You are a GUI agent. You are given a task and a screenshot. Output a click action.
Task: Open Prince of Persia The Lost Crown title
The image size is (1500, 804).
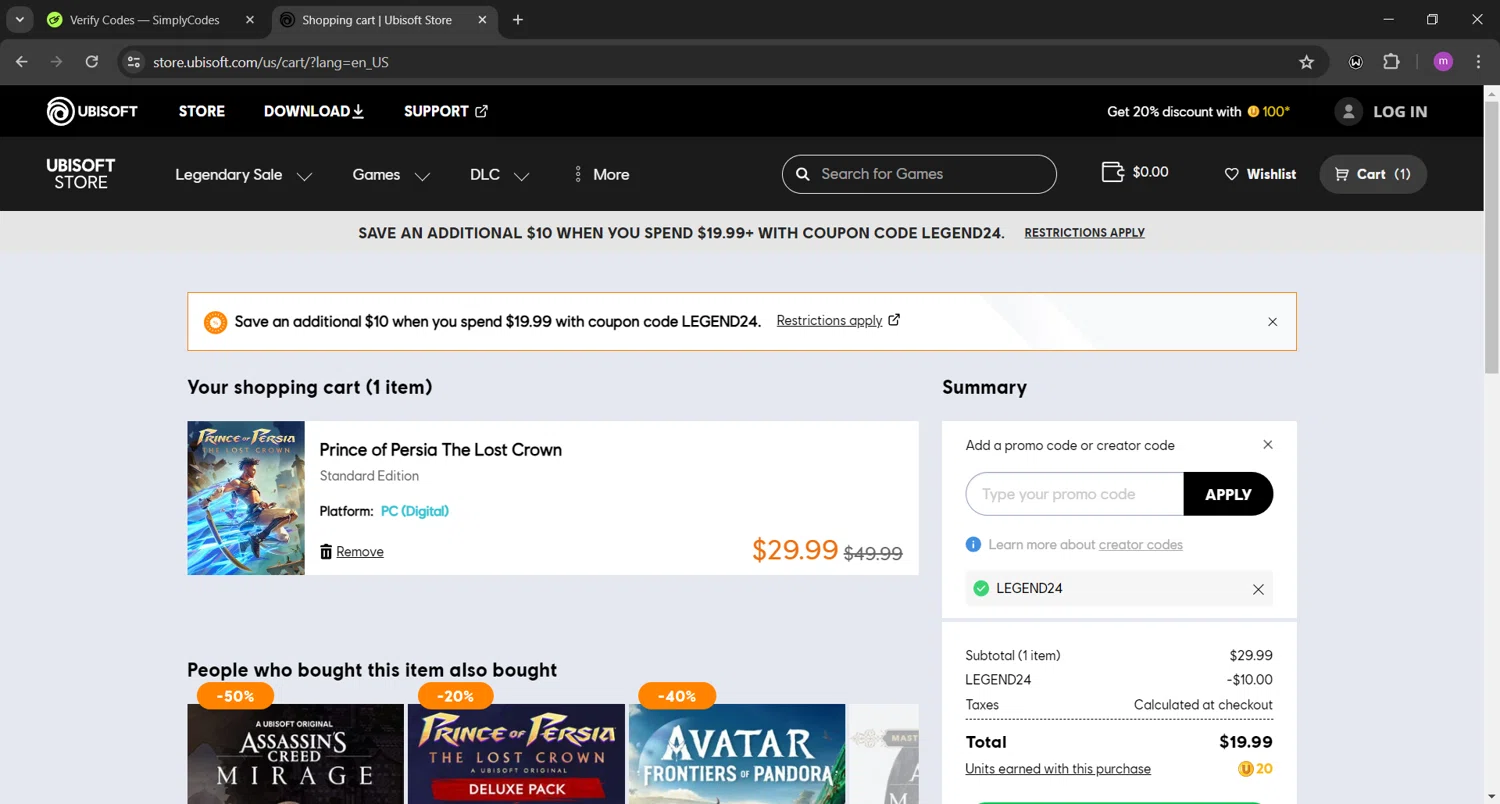(440, 450)
